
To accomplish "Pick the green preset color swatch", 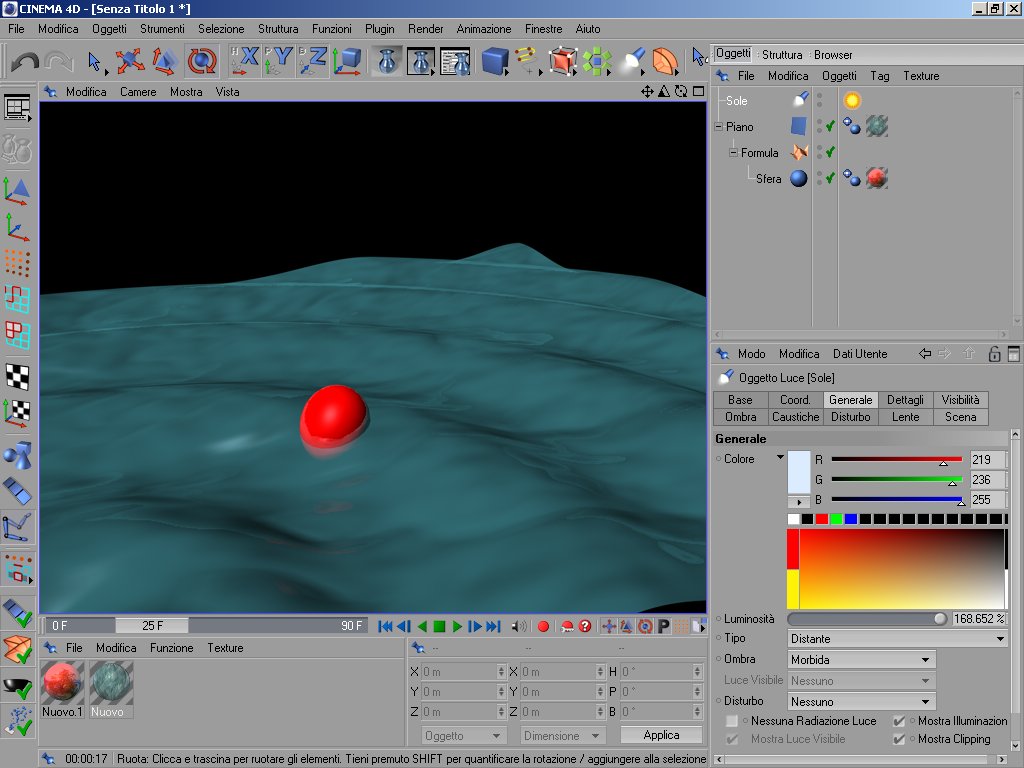I will coord(837,519).
